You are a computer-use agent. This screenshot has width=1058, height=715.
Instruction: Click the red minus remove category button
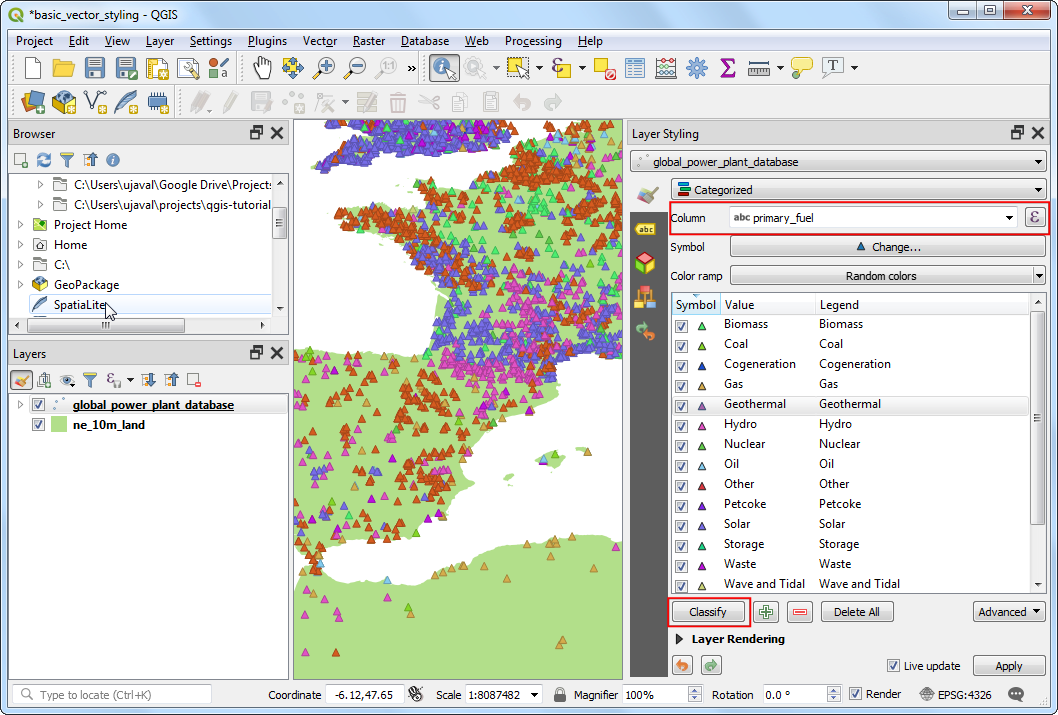[800, 612]
